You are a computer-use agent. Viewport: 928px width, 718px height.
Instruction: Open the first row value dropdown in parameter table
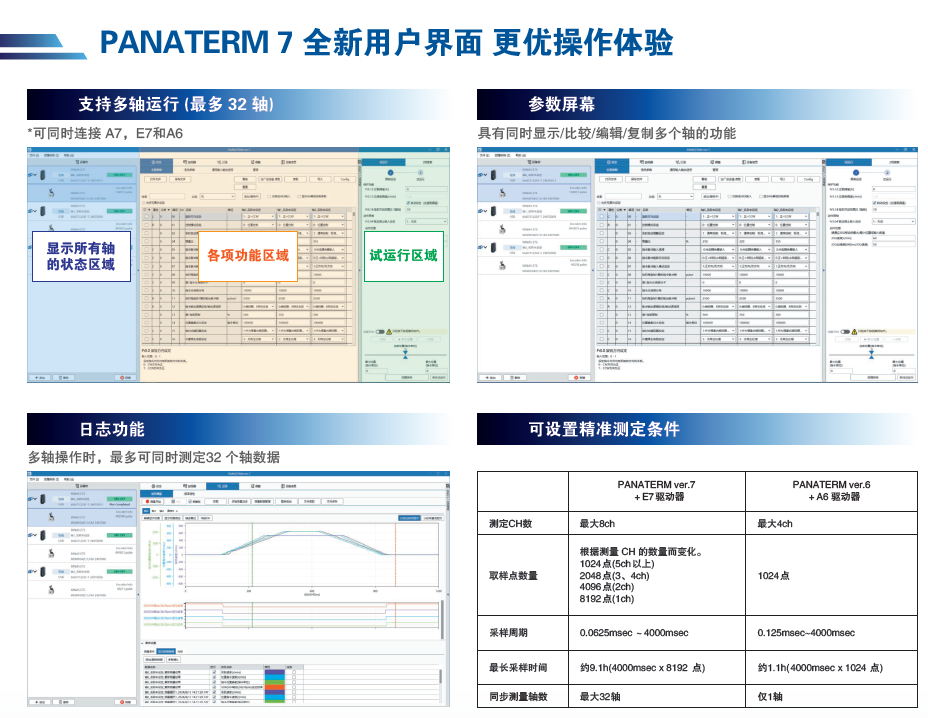[x=733, y=216]
